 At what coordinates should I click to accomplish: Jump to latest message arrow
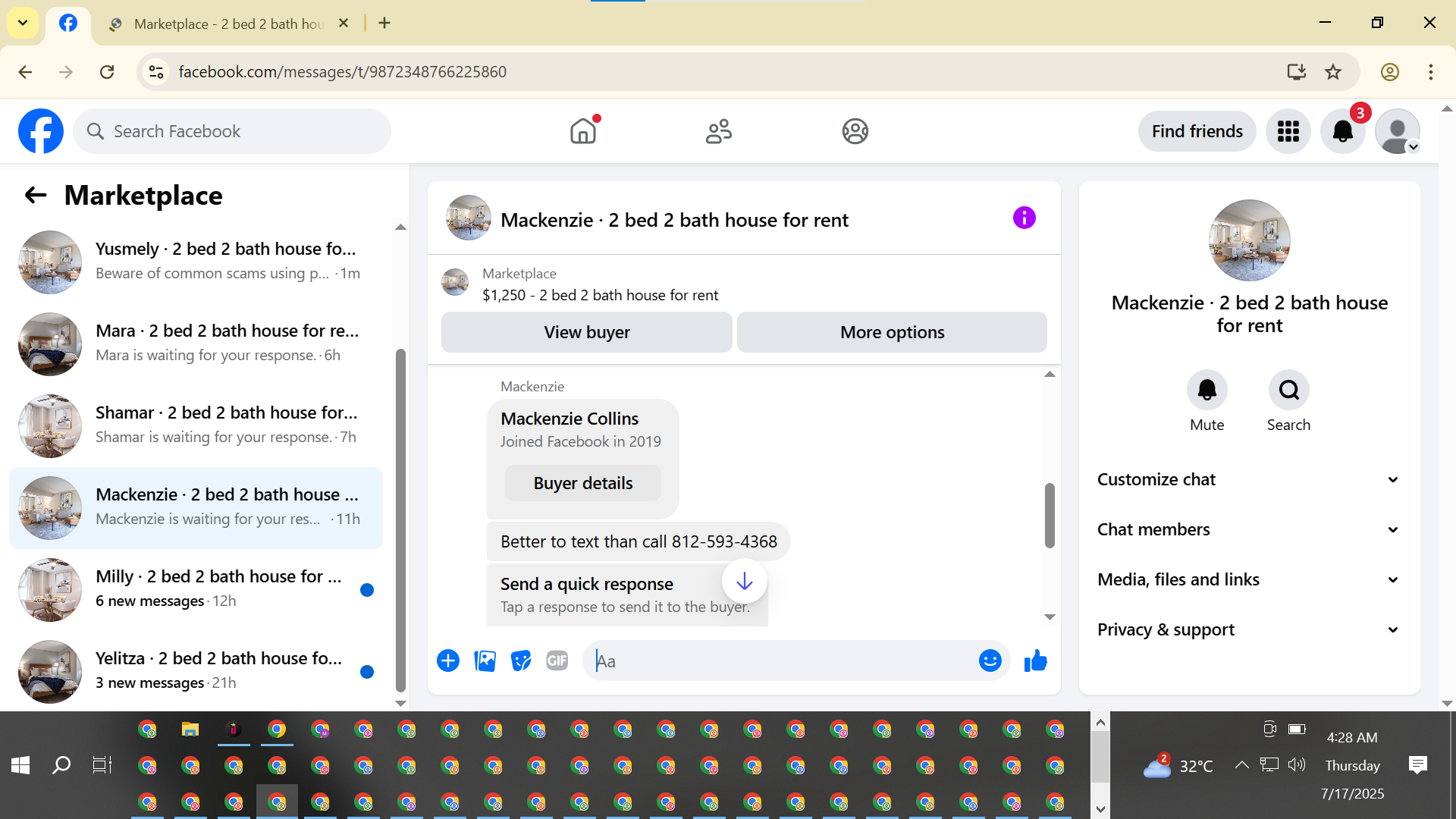point(744,582)
